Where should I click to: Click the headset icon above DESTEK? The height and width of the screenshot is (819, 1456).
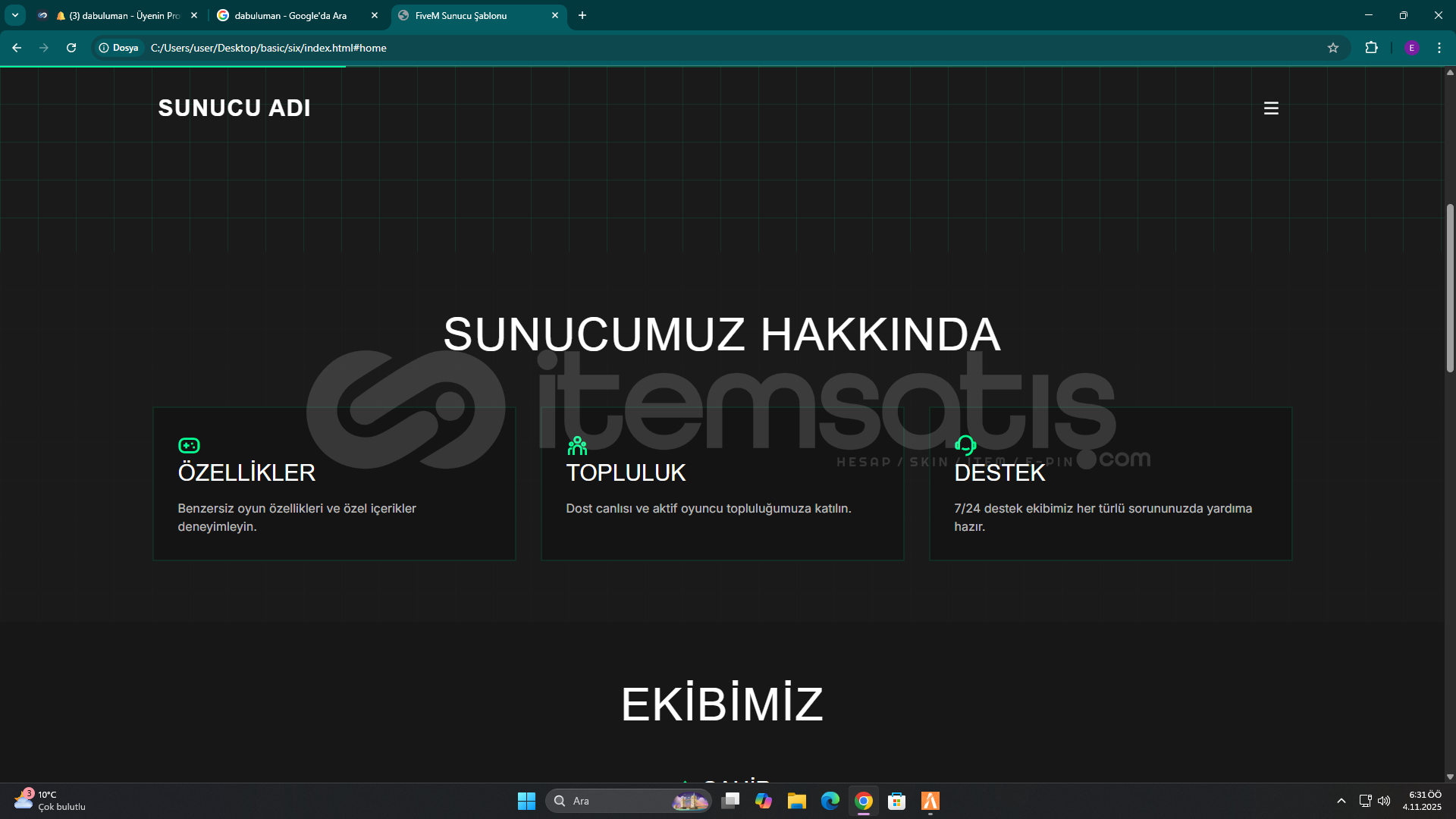point(965,445)
